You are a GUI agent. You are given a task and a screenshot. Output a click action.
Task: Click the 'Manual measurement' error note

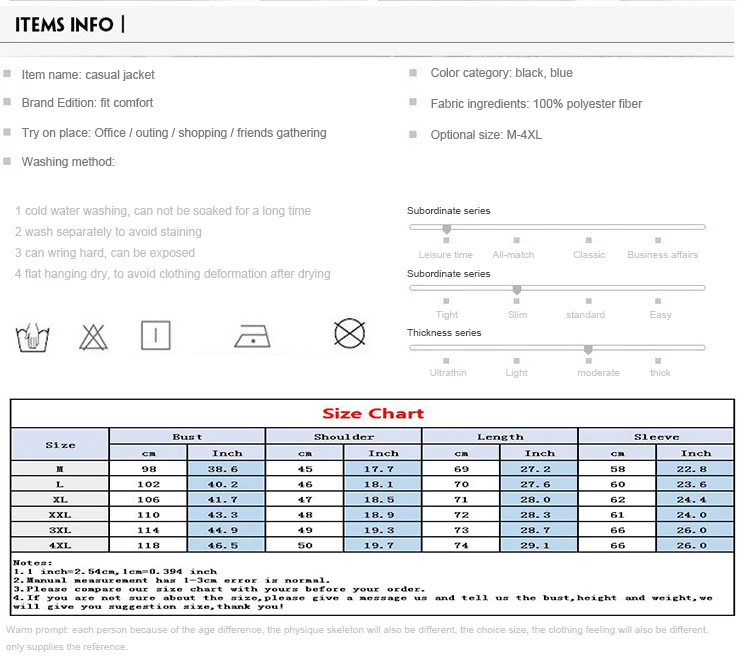171,580
